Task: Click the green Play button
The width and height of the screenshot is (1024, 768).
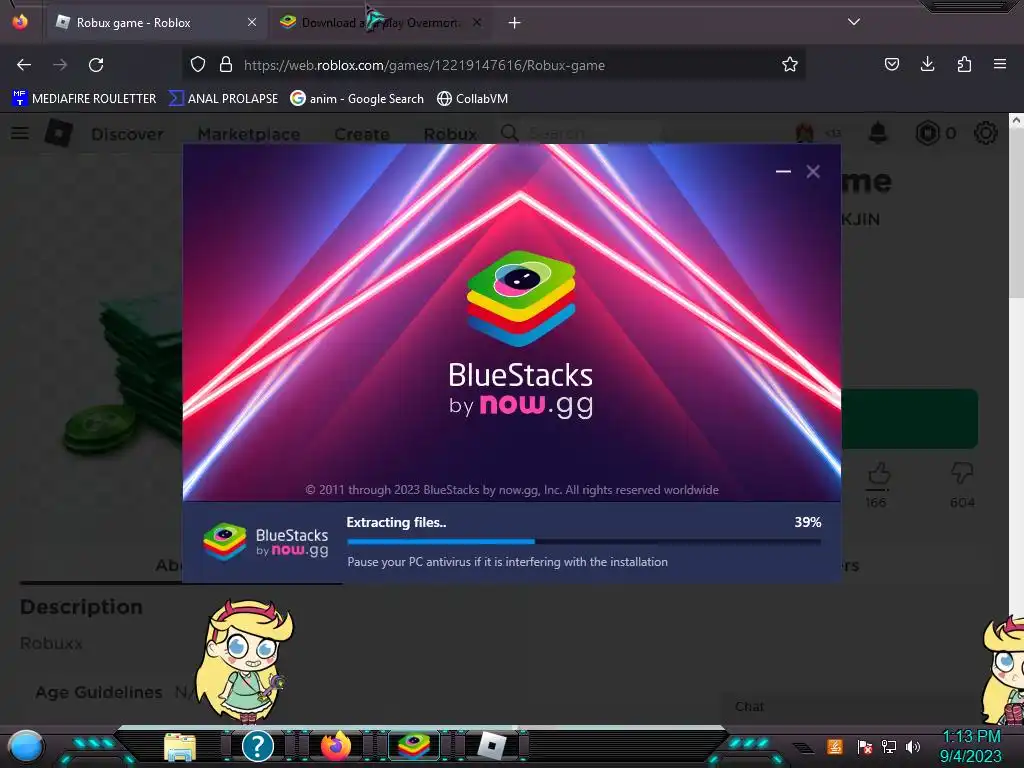Action: pos(909,419)
